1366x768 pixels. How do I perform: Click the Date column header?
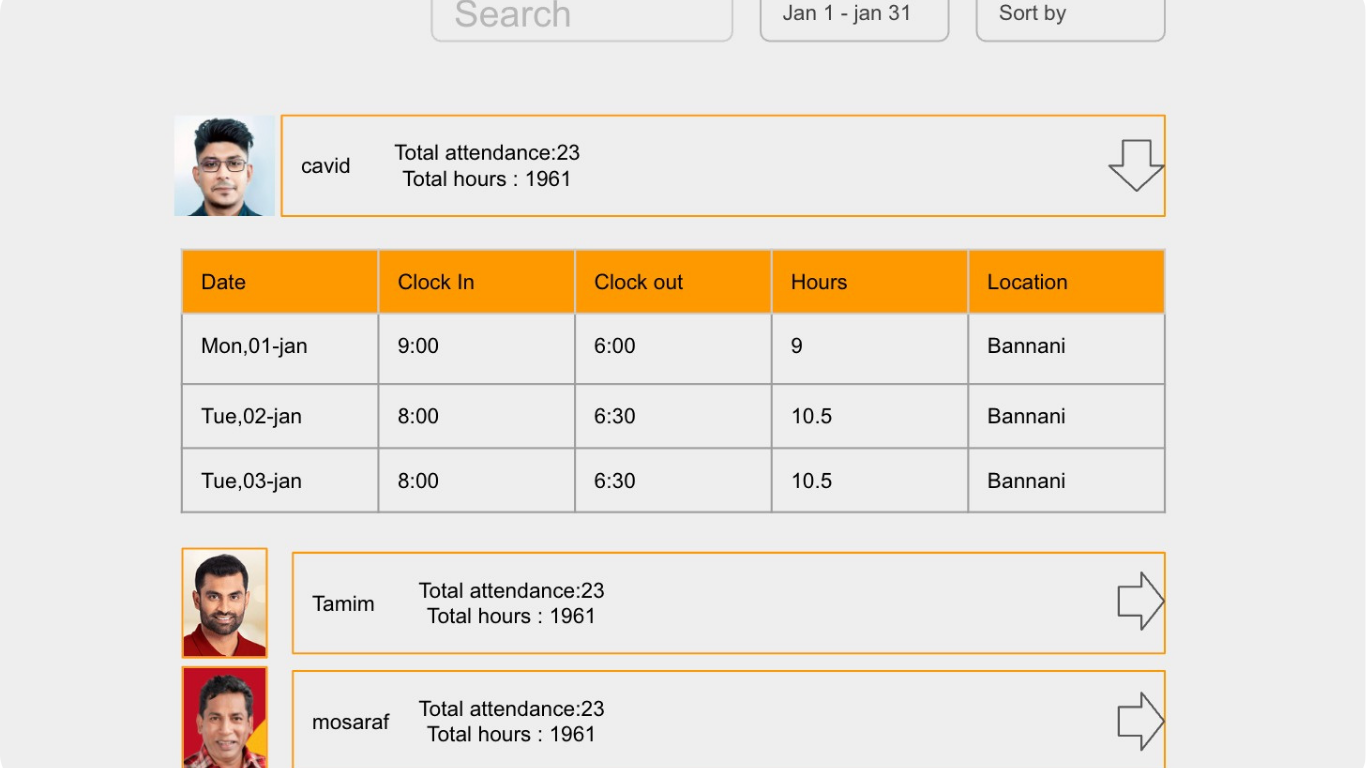(279, 282)
